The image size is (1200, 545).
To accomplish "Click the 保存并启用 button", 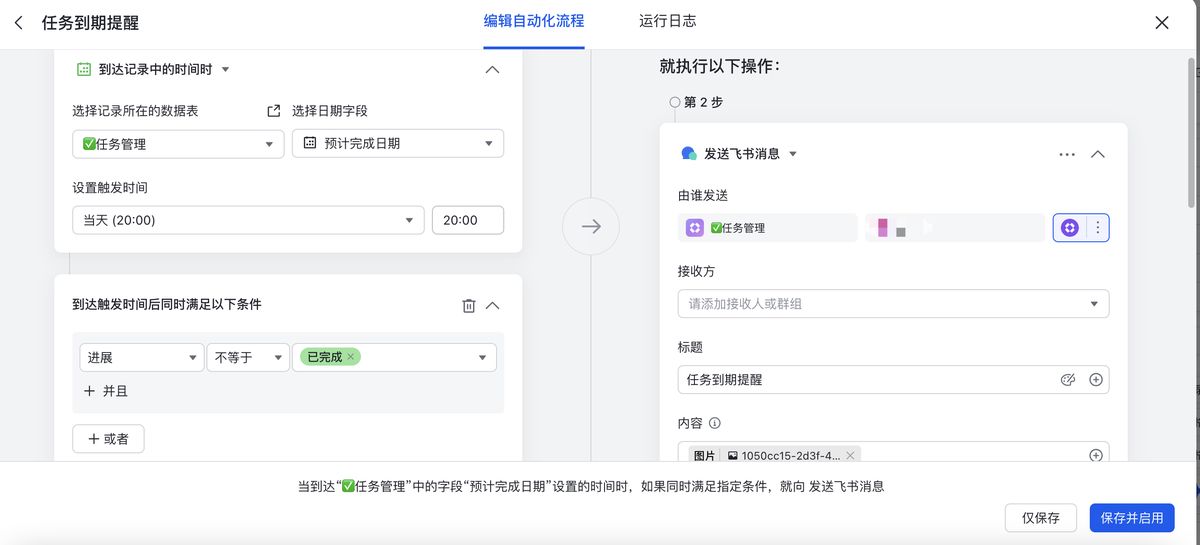I will pyautogui.click(x=1131, y=518).
